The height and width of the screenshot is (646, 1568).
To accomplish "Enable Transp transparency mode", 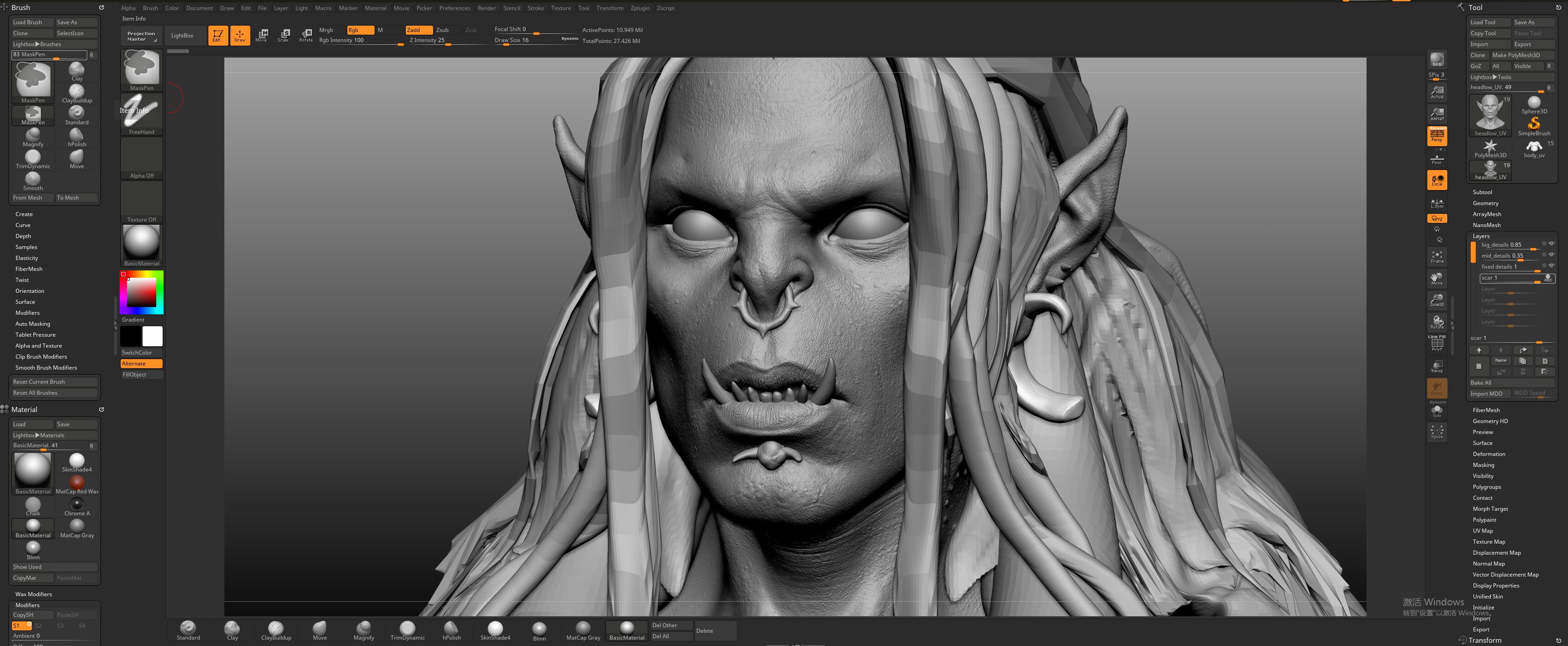I will [x=1436, y=366].
